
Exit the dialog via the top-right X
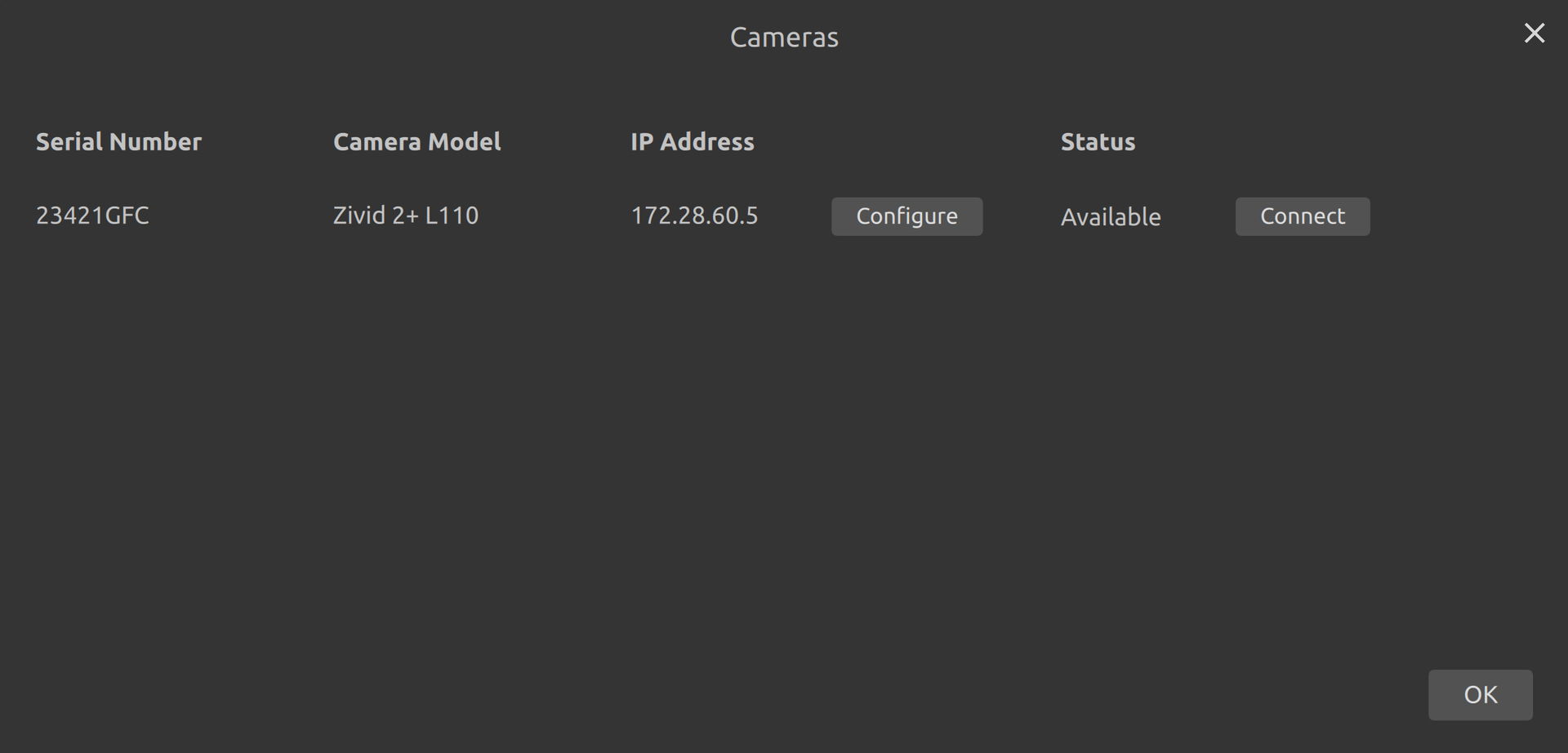click(1534, 33)
